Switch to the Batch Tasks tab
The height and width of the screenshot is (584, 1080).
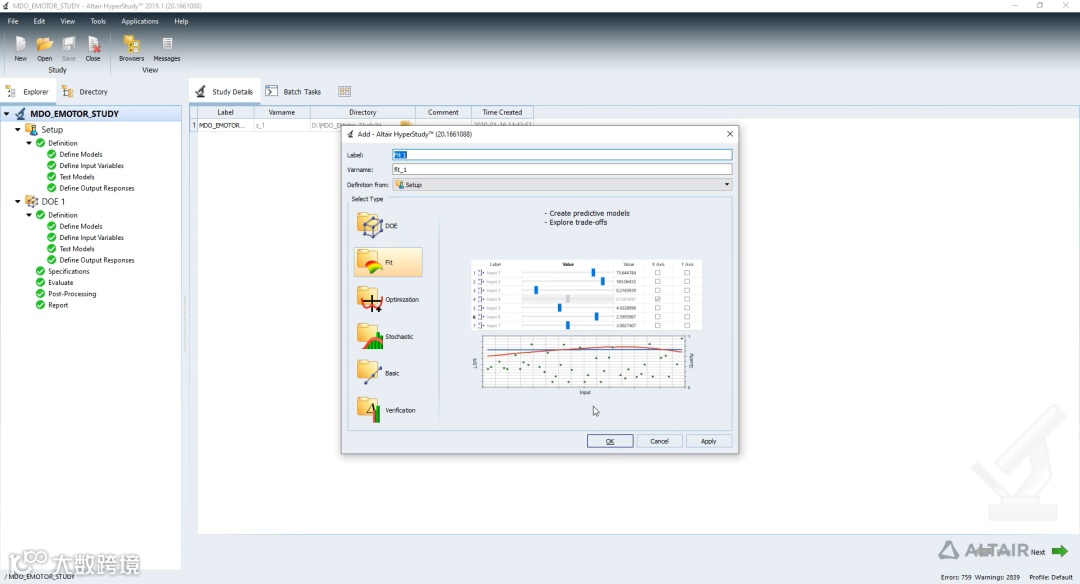[294, 92]
